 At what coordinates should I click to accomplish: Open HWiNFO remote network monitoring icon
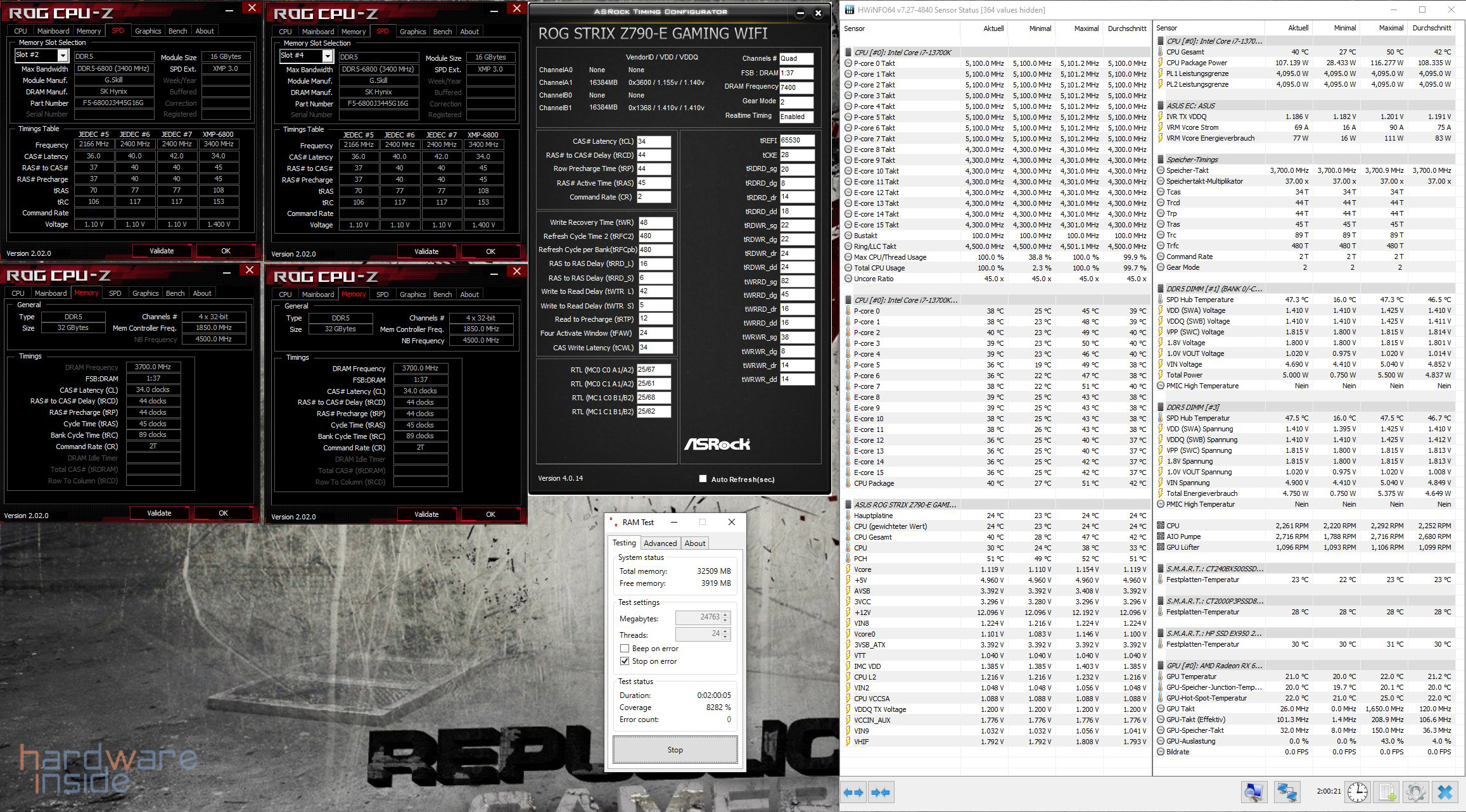click(x=1287, y=792)
